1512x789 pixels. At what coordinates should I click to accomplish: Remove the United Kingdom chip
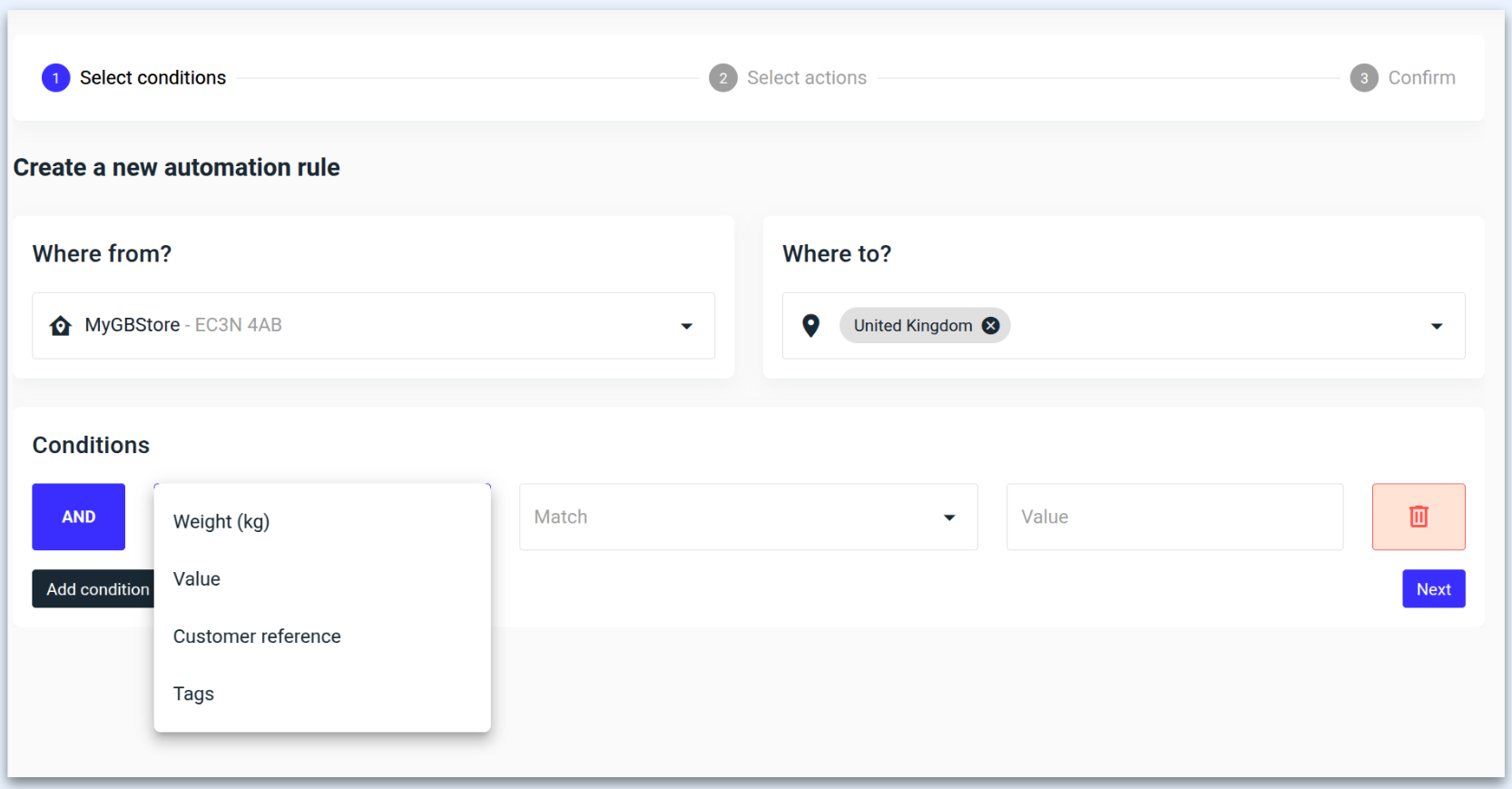click(x=991, y=326)
